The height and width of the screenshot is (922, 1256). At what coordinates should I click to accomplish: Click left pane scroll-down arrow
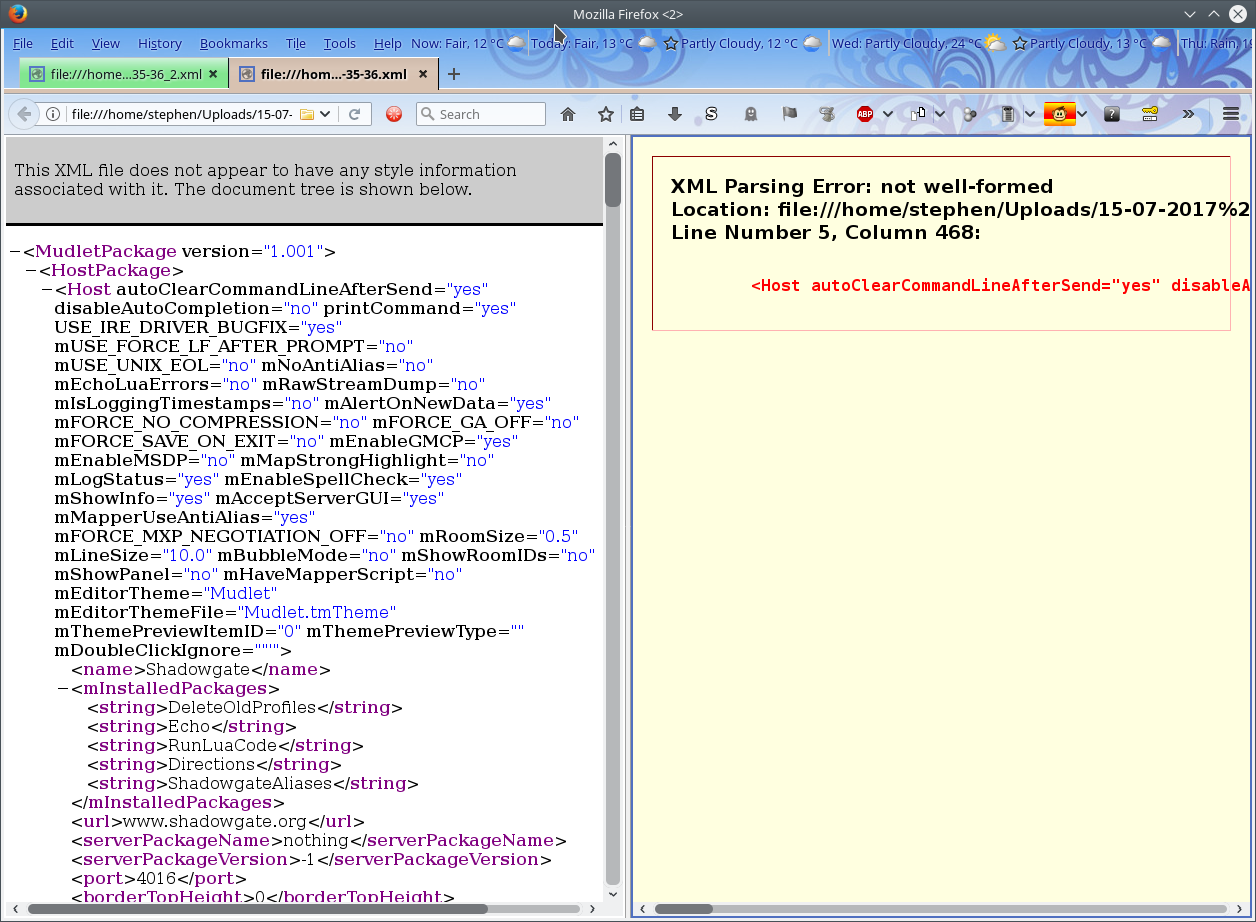pyautogui.click(x=613, y=893)
